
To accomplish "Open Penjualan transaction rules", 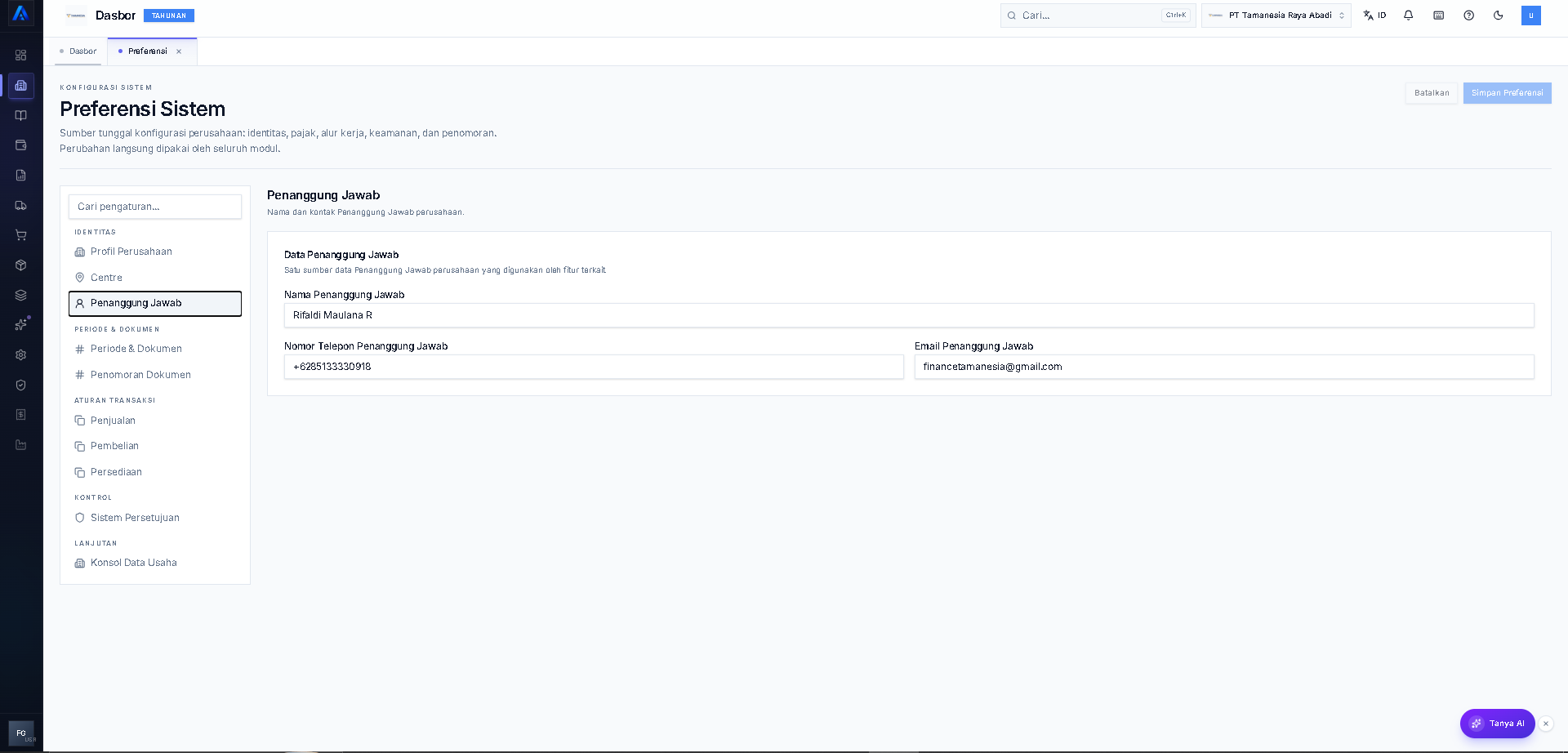I will click(x=155, y=421).
